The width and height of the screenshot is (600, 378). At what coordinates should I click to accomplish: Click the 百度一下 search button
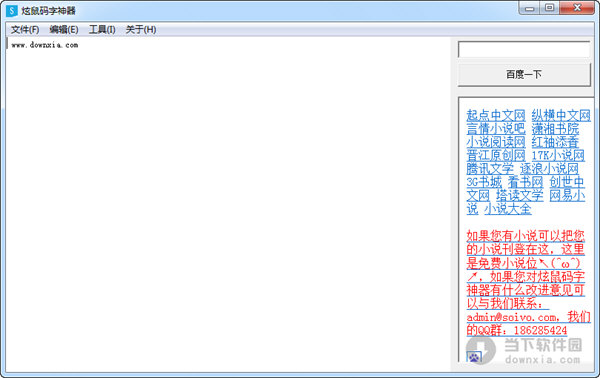[524, 74]
